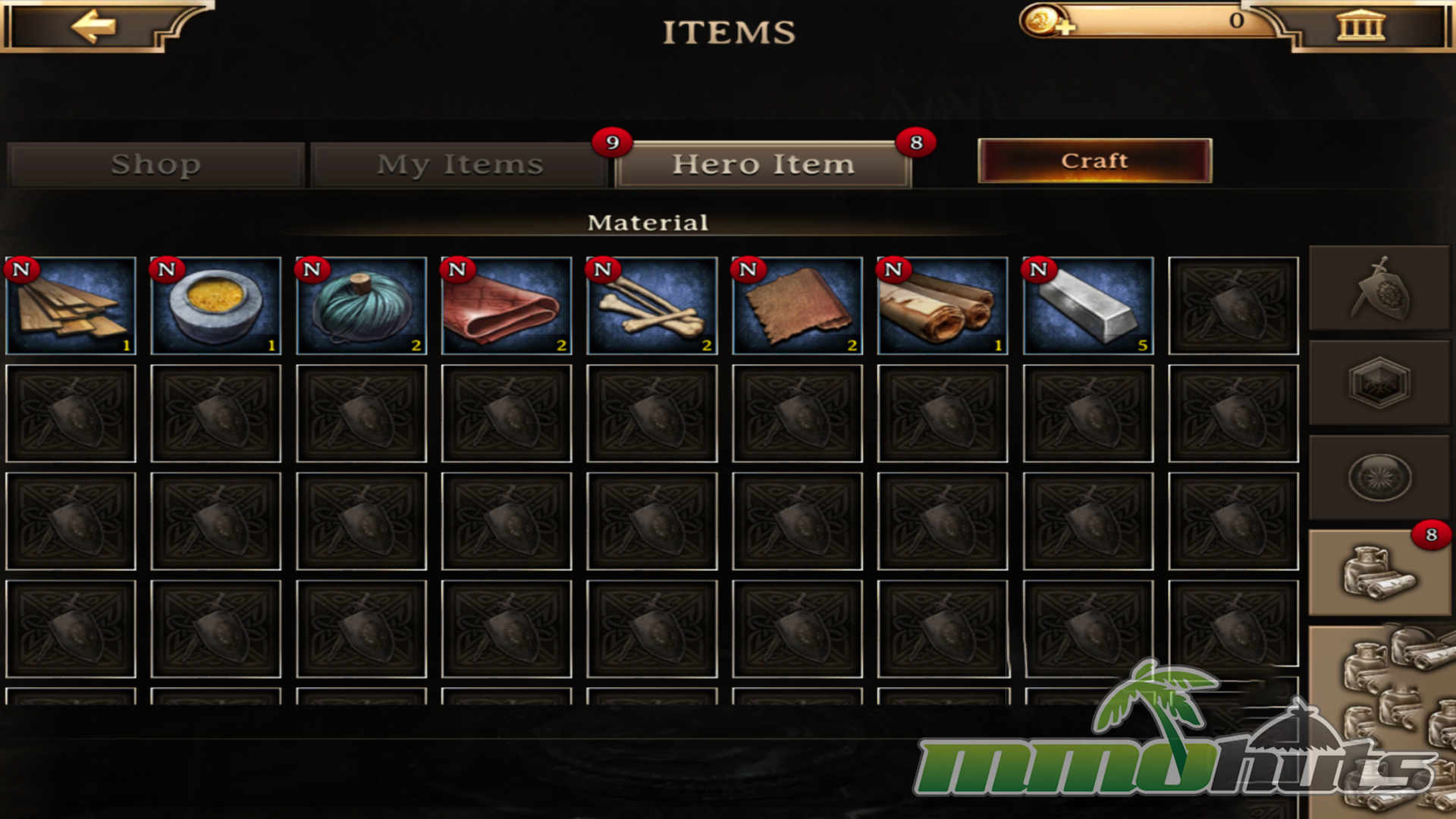This screenshot has height=819, width=1456.
Task: Open the materials jar and scroll category
Action: (1379, 573)
